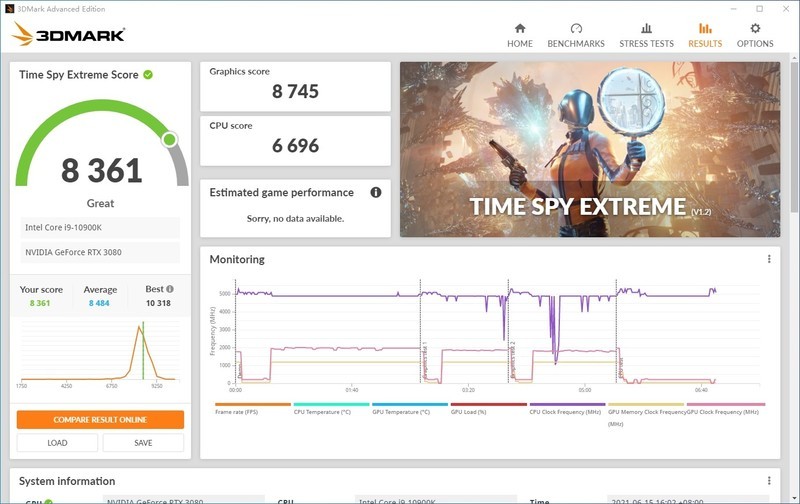This screenshot has width=800, height=504.
Task: Click COMPARE RESULT ONLINE button
Action: coord(100,419)
